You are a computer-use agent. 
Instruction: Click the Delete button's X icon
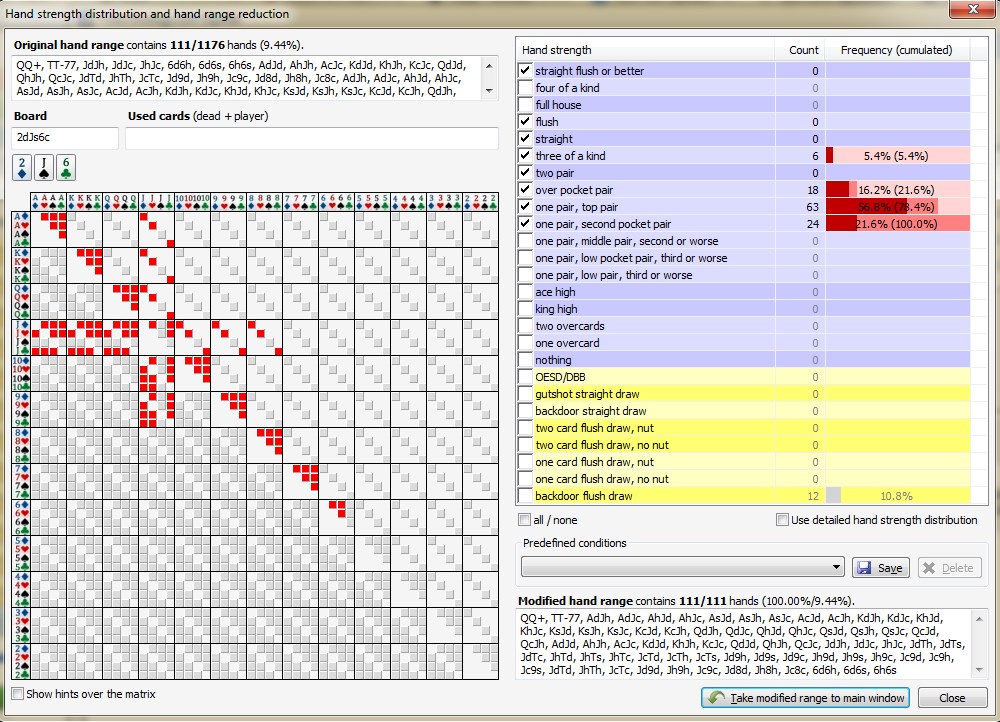coord(929,568)
